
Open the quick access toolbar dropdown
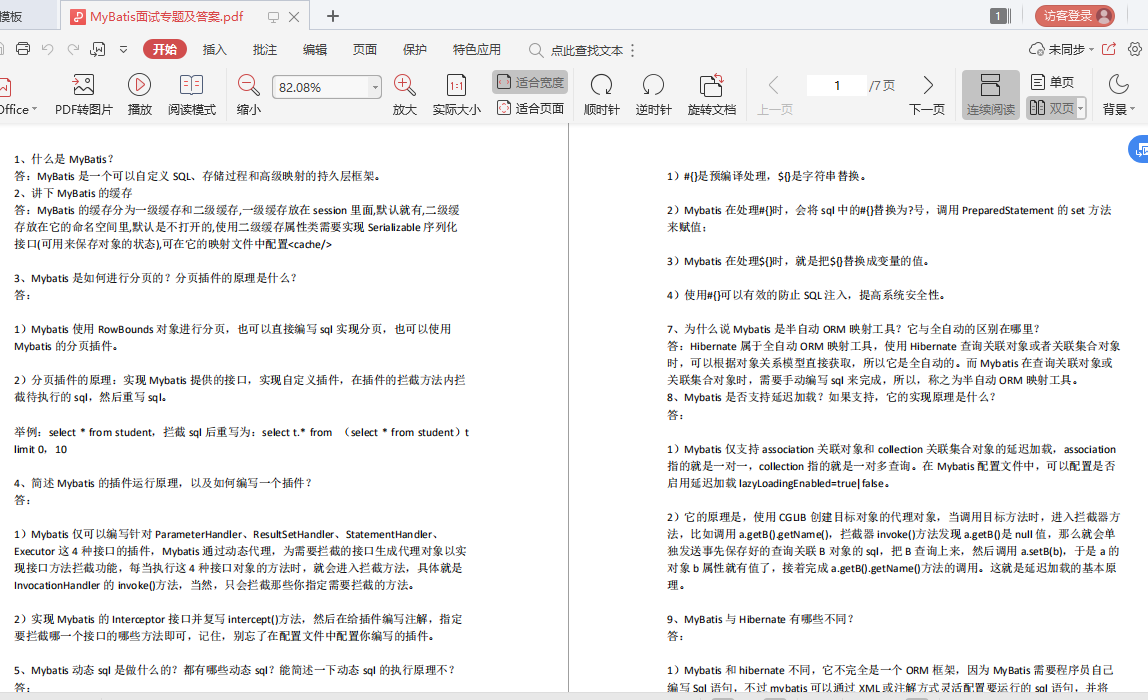click(x=123, y=49)
